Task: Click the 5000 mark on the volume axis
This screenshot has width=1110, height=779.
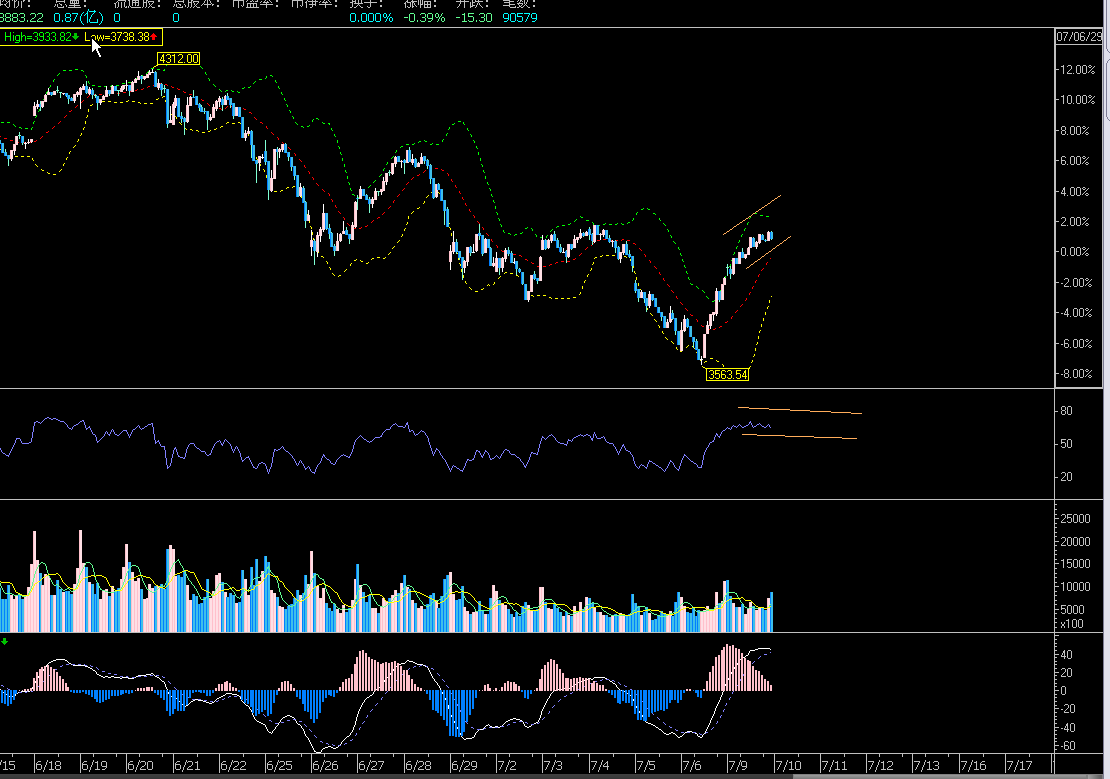Action: [1072, 609]
